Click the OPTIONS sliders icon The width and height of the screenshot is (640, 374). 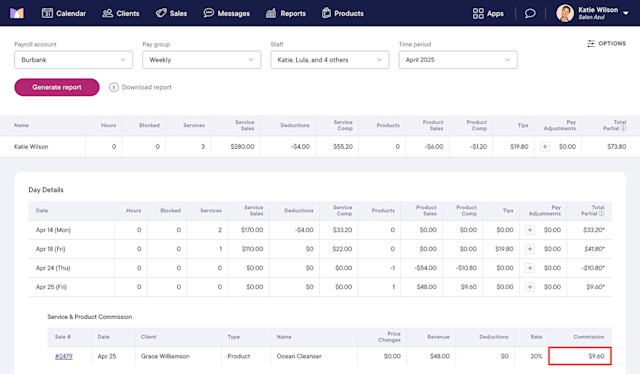pyautogui.click(x=591, y=43)
